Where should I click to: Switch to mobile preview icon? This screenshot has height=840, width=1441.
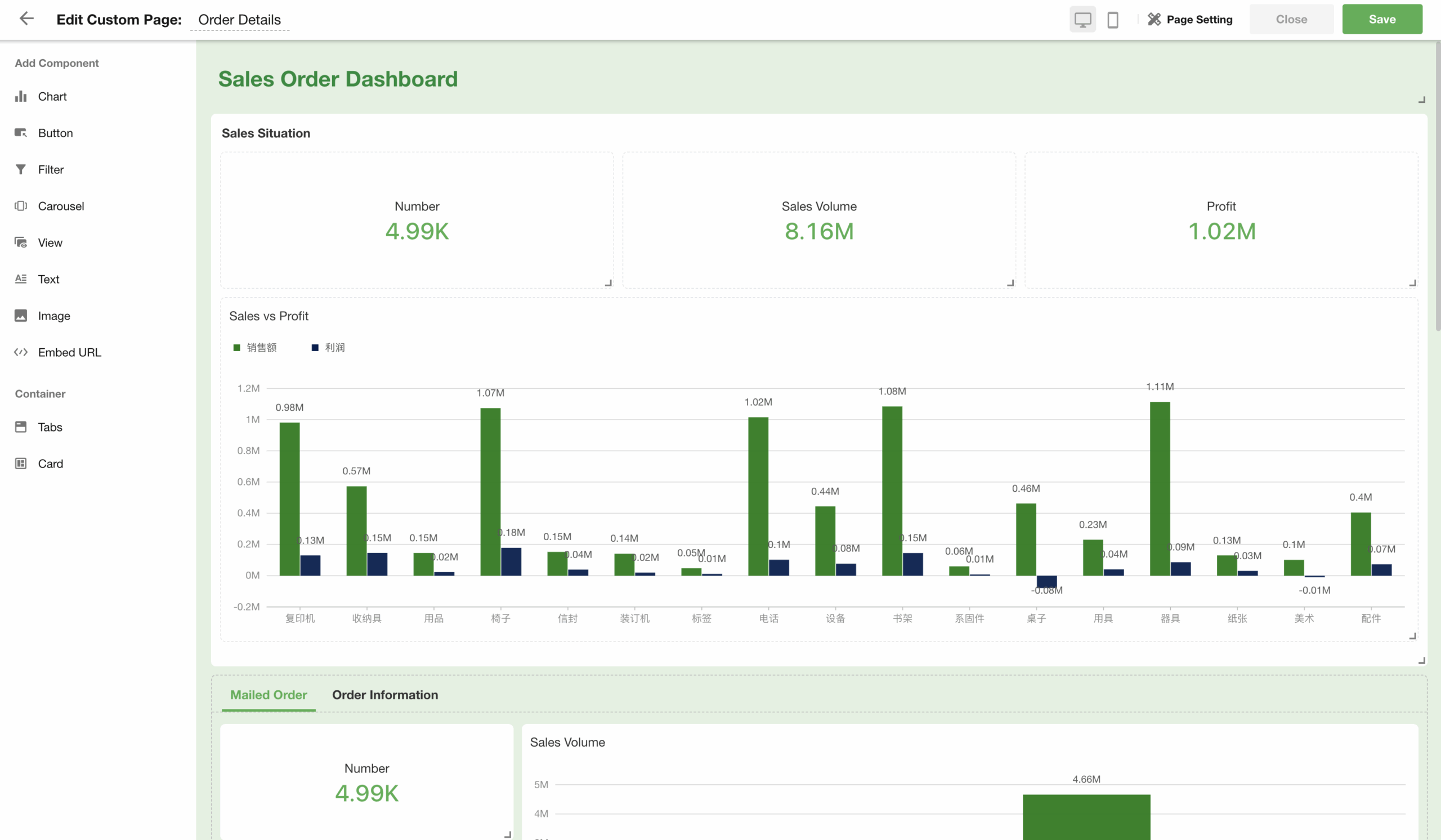[1113, 20]
